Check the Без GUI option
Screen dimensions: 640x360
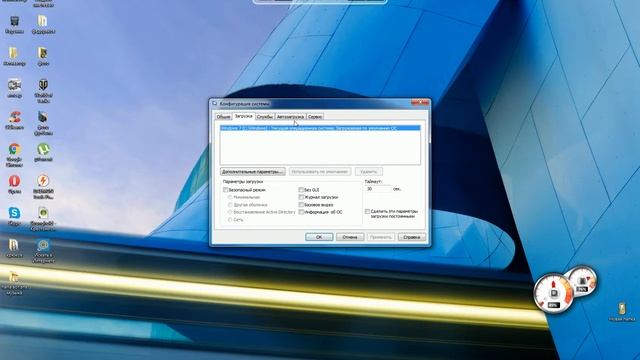pos(301,190)
